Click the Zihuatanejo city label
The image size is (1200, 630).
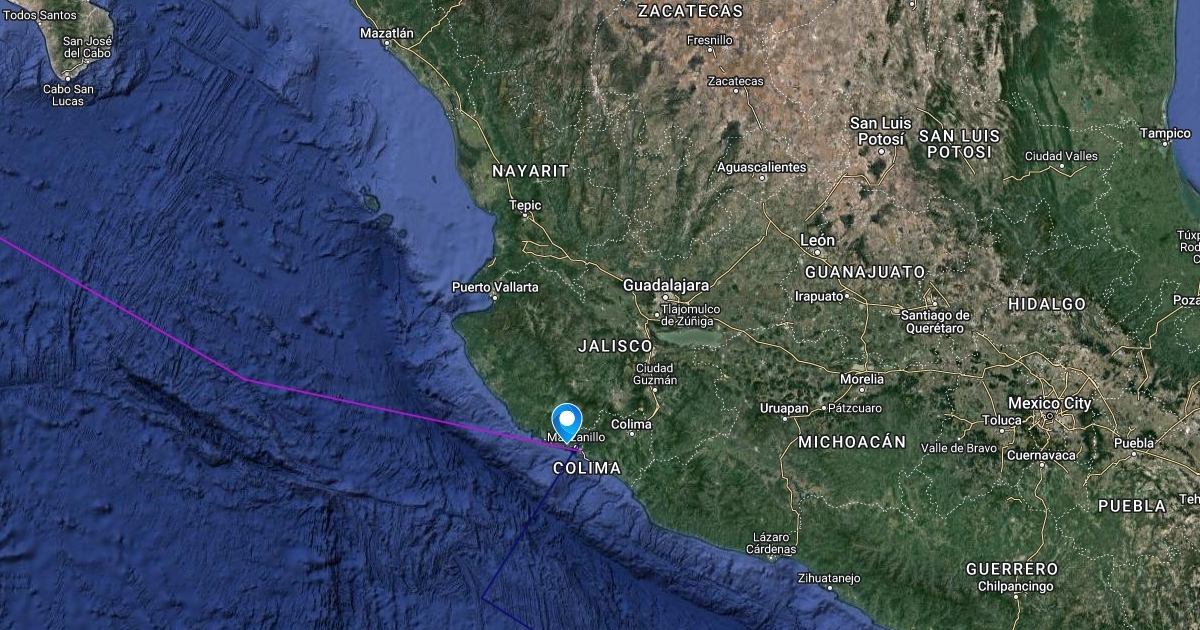pyautogui.click(x=829, y=577)
